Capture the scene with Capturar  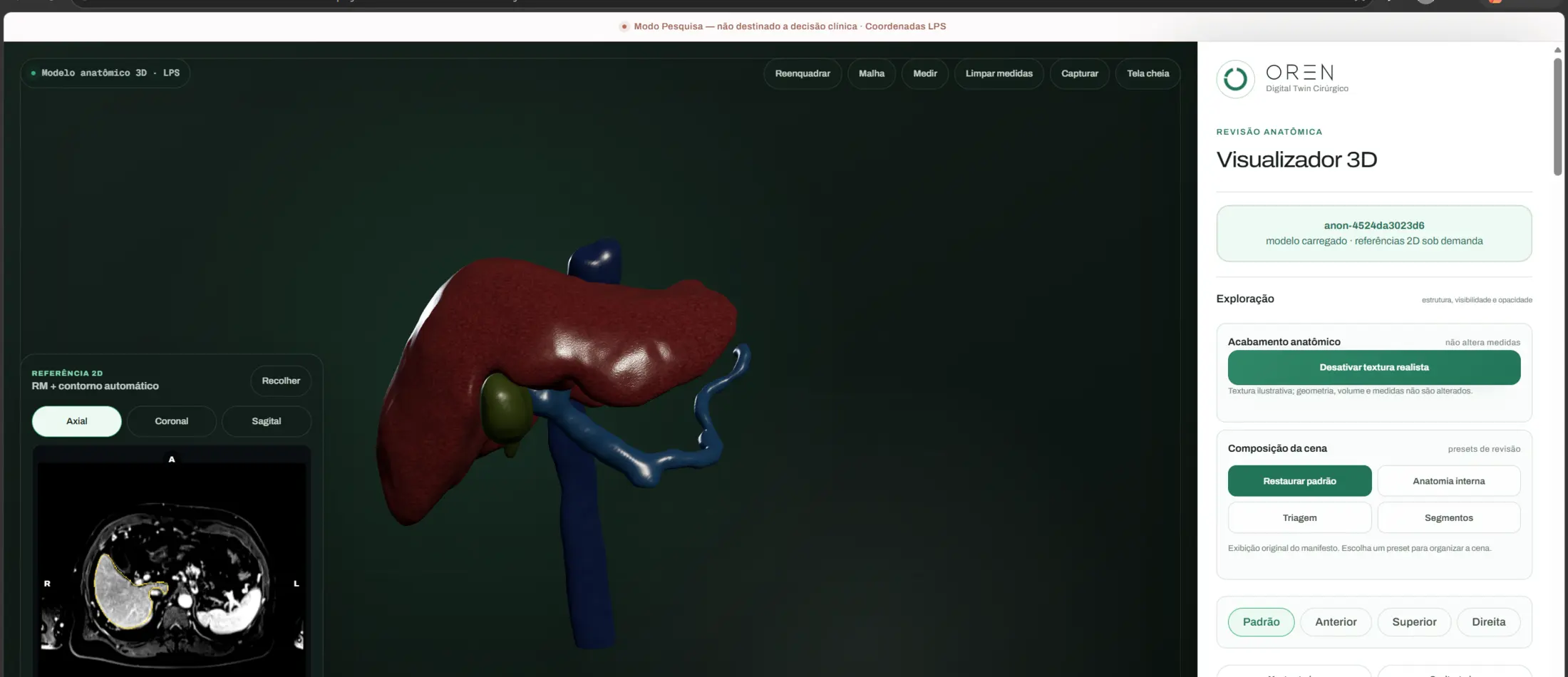click(x=1079, y=73)
